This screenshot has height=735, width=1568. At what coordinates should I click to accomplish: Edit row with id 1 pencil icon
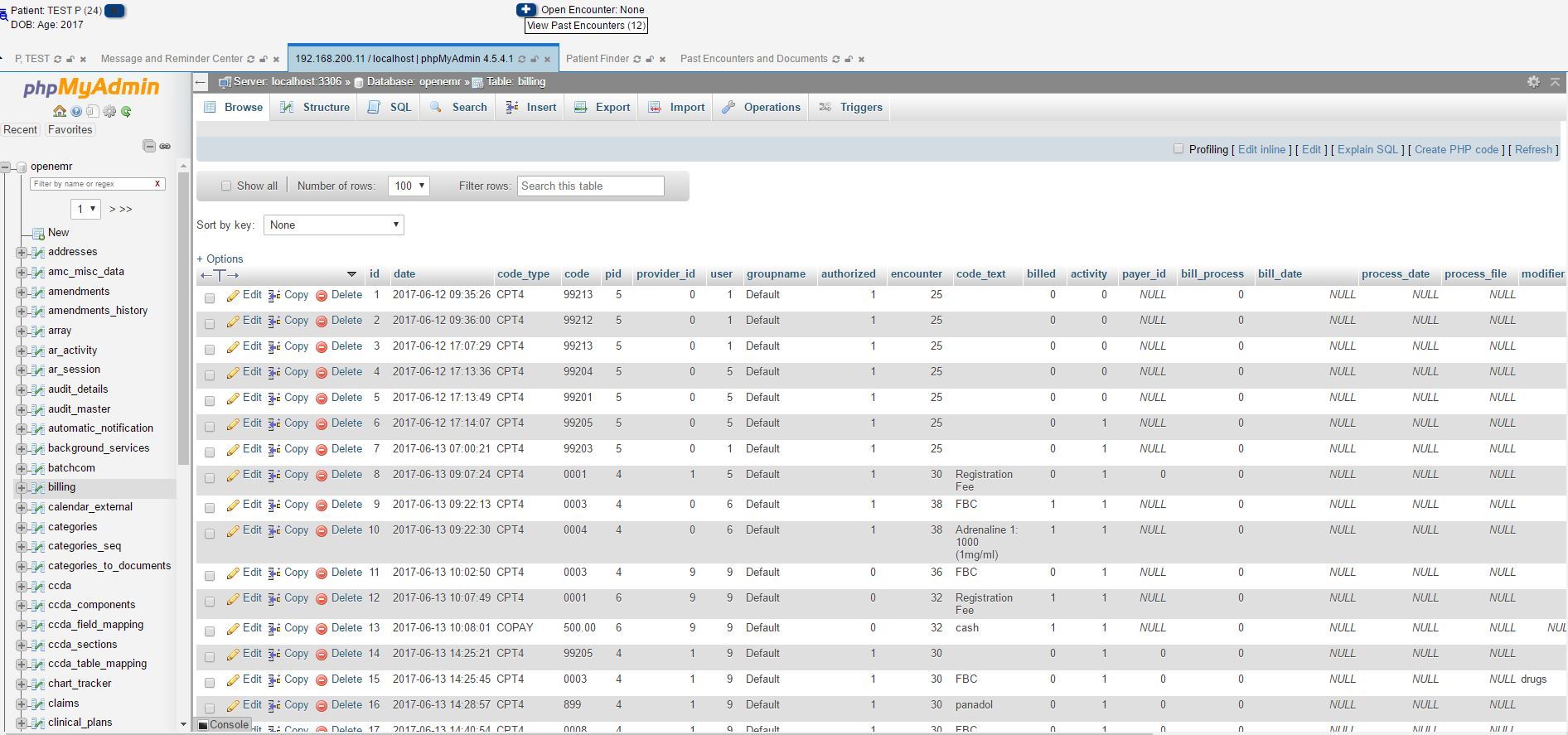click(x=233, y=296)
